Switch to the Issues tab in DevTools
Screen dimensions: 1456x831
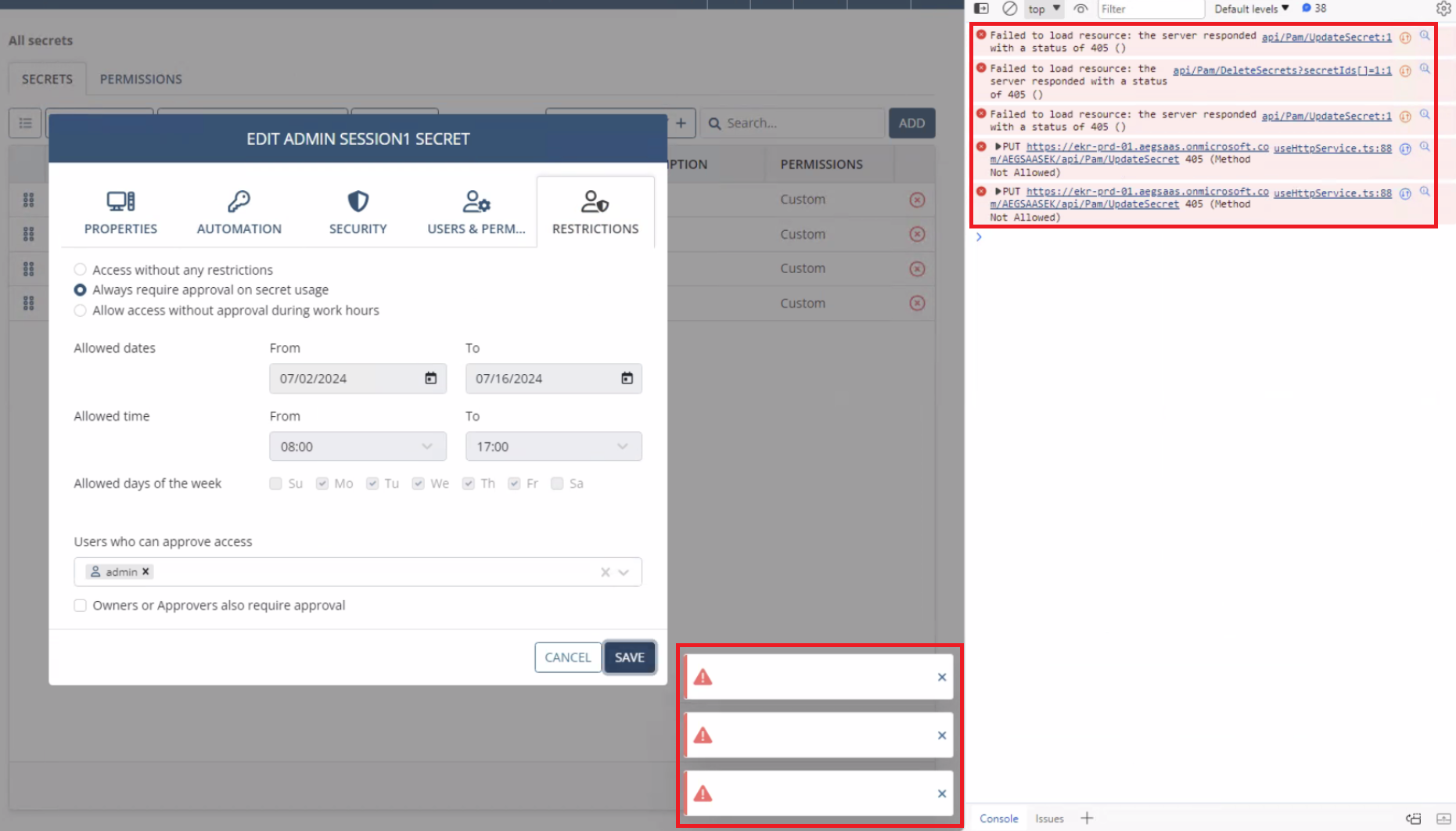click(x=1049, y=818)
